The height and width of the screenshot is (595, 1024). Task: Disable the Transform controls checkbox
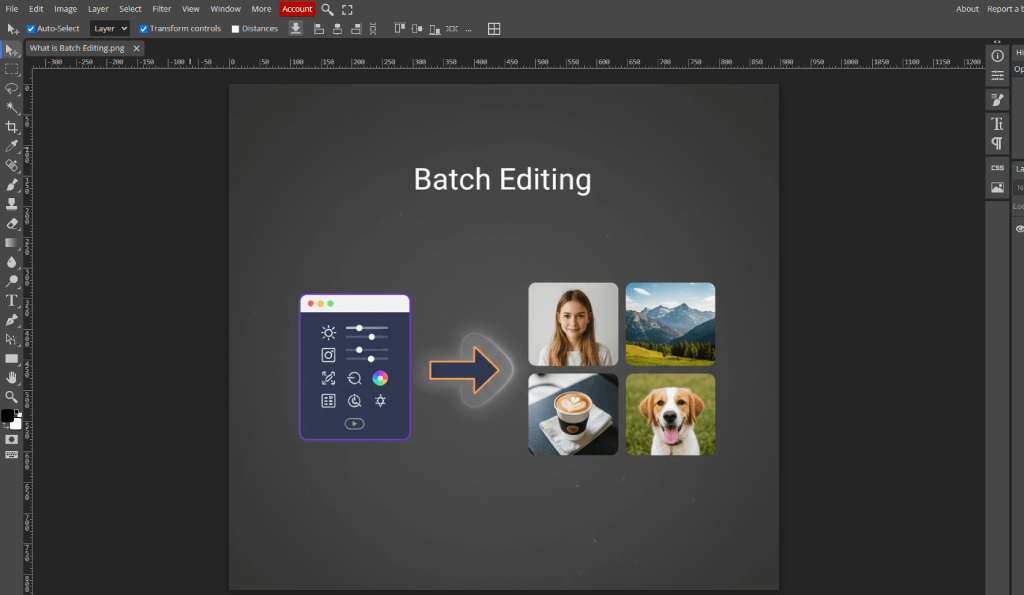[144, 29]
